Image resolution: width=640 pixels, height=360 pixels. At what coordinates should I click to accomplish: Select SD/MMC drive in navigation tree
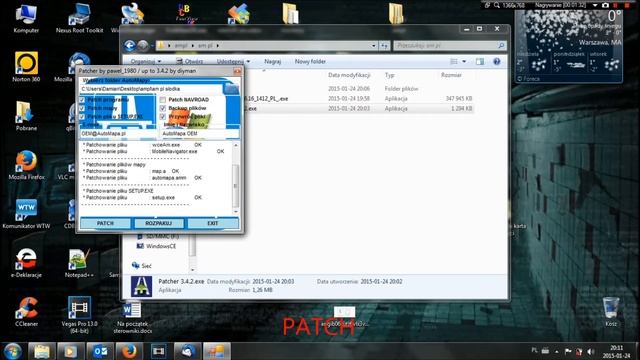(158, 236)
